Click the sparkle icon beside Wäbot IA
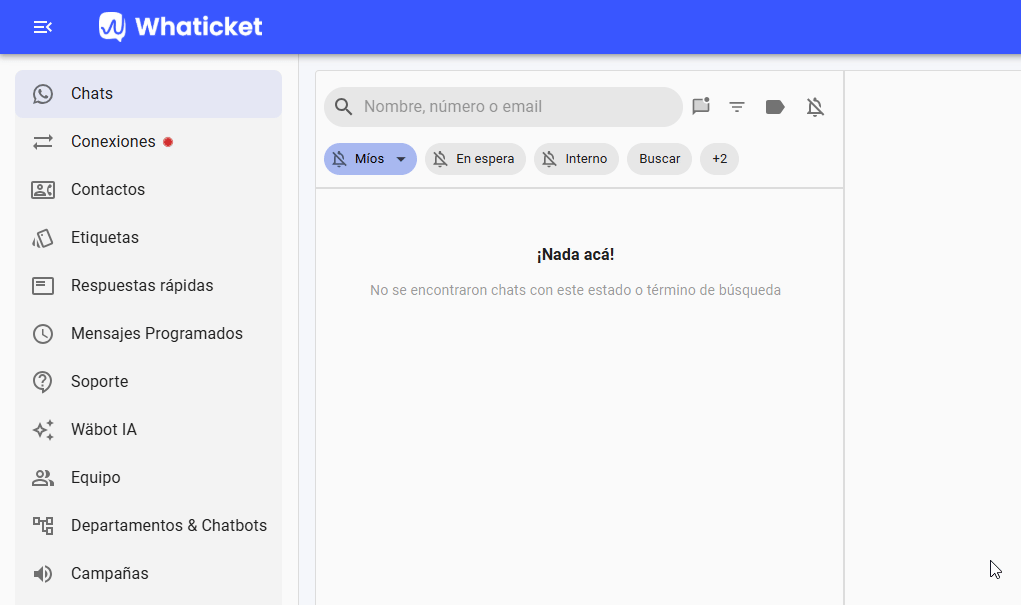The image size is (1021, 605). [x=43, y=430]
